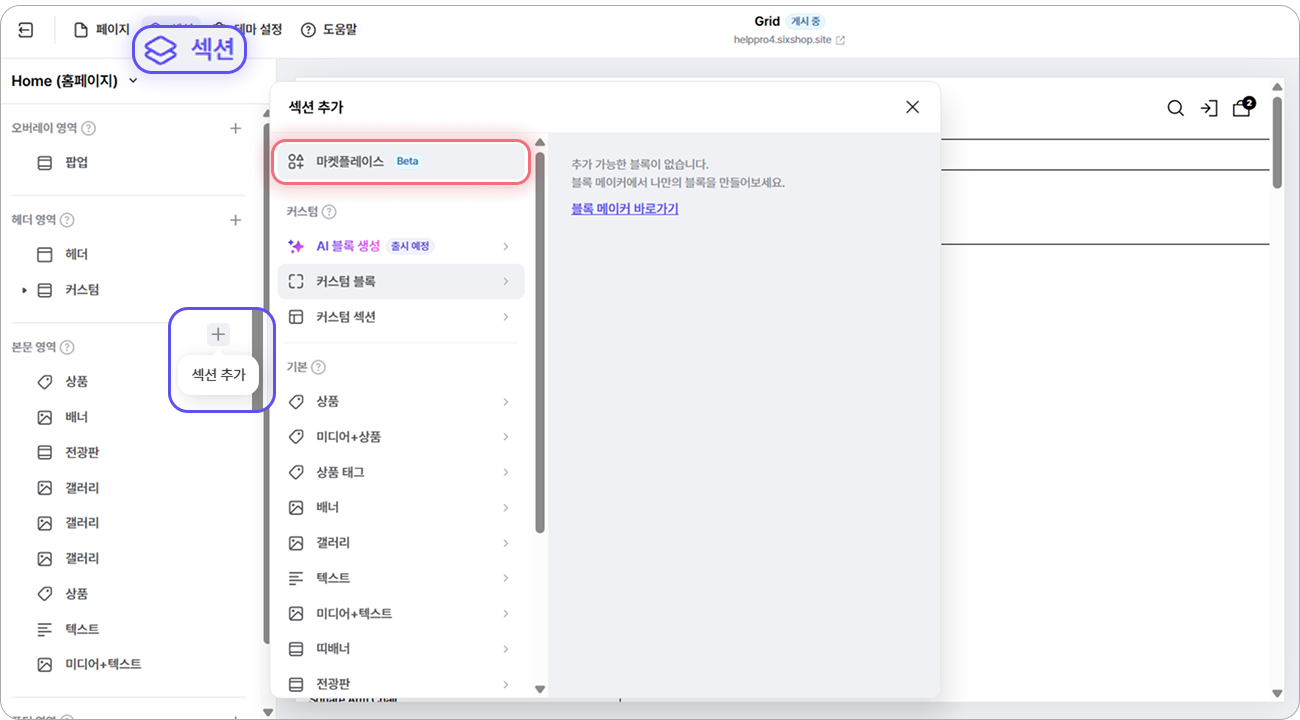Open 블록 메이커 바로가기 link
This screenshot has width=1300, height=720.
tap(625, 209)
